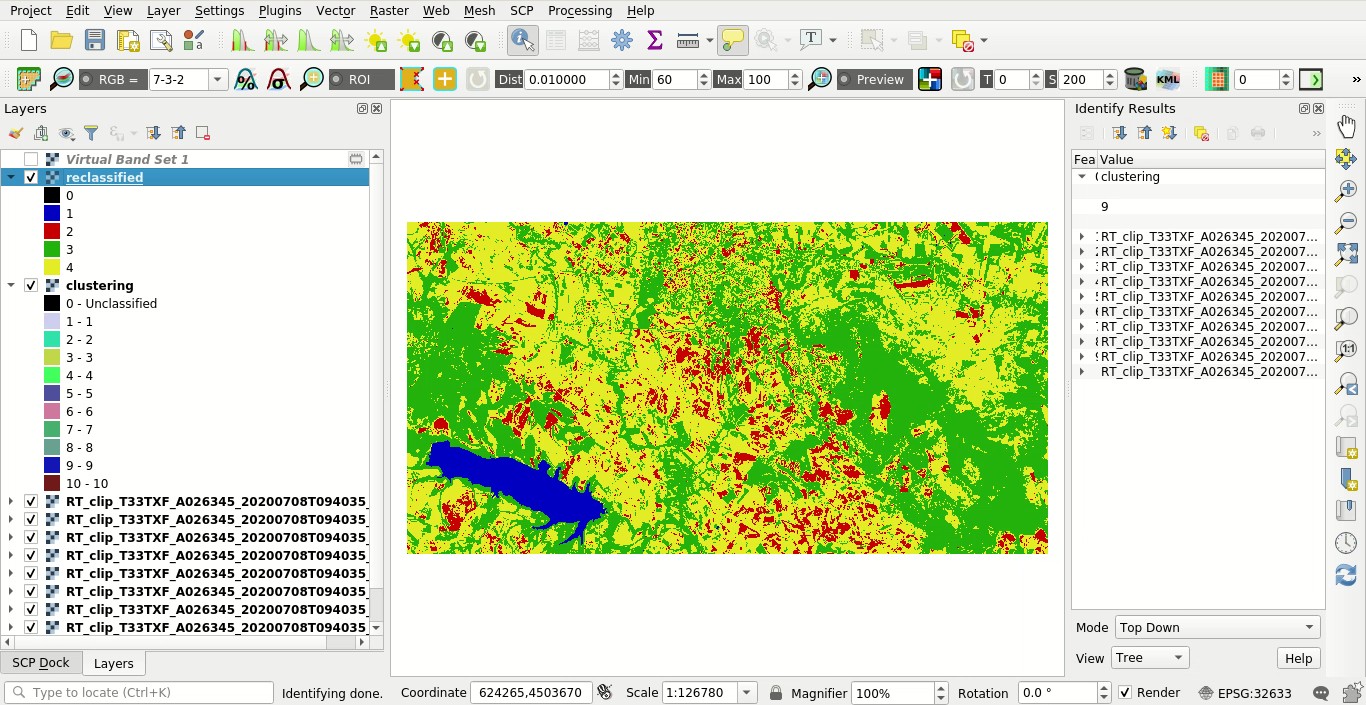Open the Processing Toolbox gear icon

pyautogui.click(x=622, y=41)
